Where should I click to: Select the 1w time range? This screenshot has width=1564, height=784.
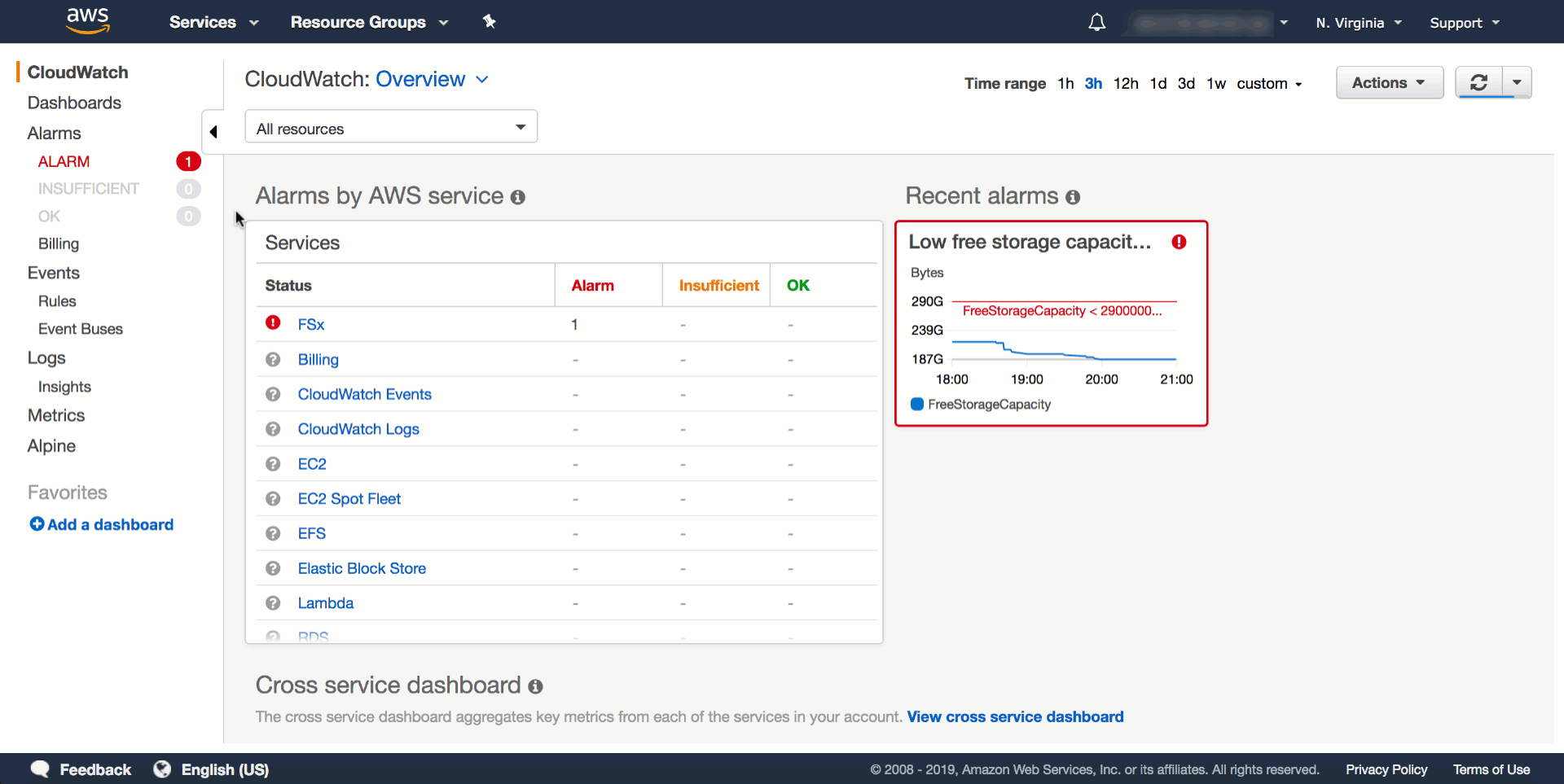tap(1216, 84)
